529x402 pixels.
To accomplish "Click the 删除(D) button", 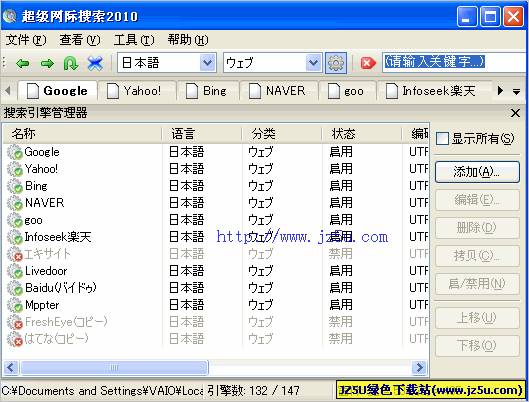I will (477, 228).
